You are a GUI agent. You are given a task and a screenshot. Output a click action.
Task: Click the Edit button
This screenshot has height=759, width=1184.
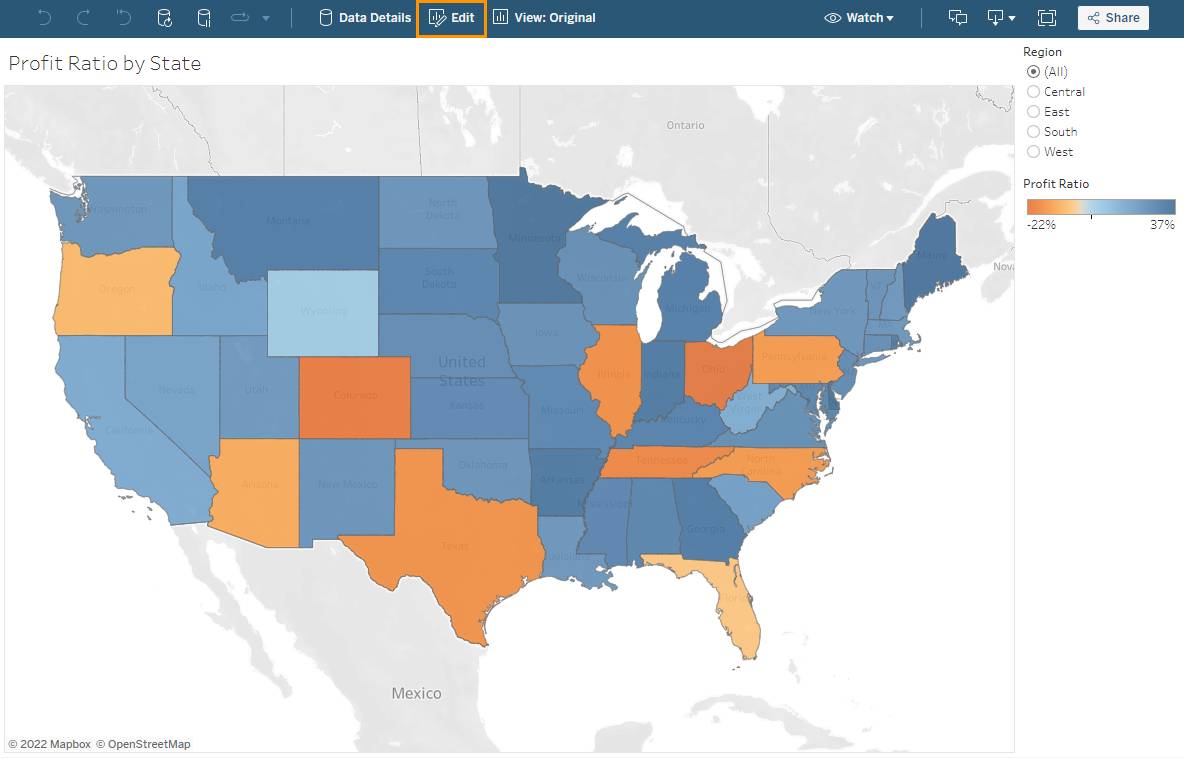(452, 17)
